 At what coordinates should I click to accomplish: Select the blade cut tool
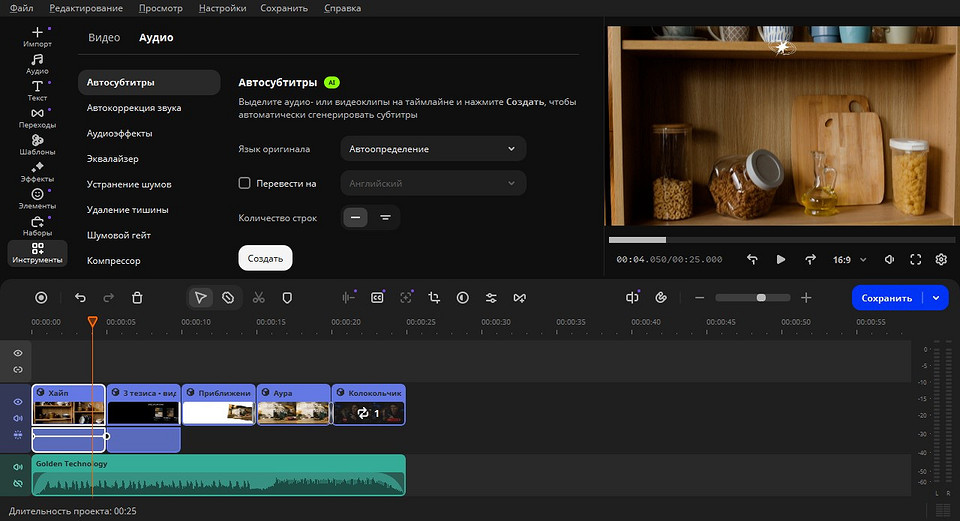[x=228, y=298]
